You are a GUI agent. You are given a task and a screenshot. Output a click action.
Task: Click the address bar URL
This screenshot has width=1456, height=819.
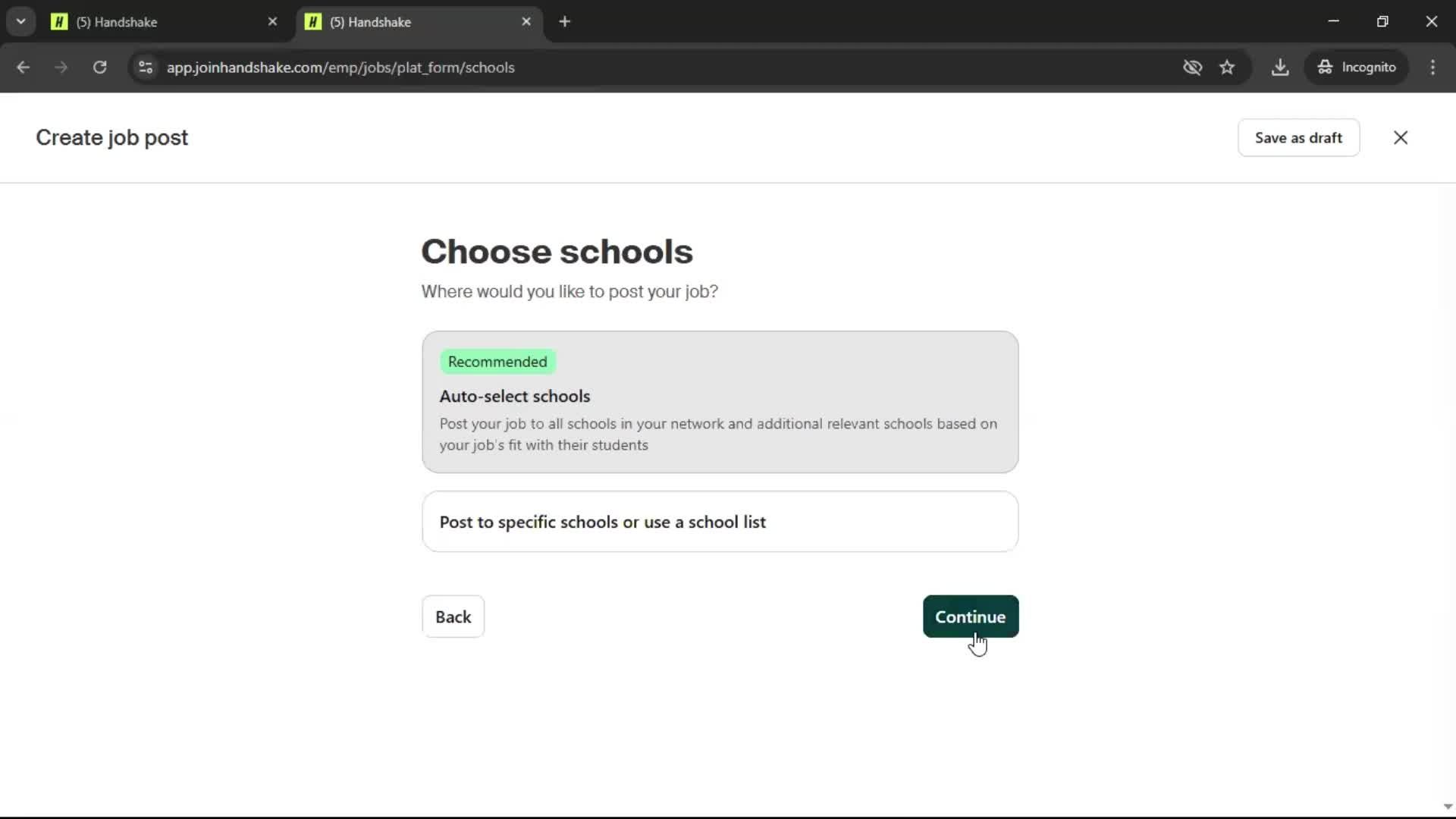pos(340,67)
